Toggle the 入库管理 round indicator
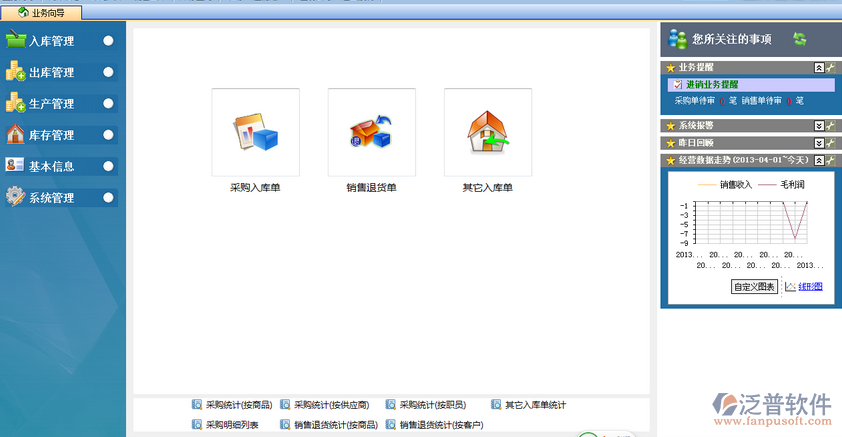The height and width of the screenshot is (437, 842). pos(108,41)
